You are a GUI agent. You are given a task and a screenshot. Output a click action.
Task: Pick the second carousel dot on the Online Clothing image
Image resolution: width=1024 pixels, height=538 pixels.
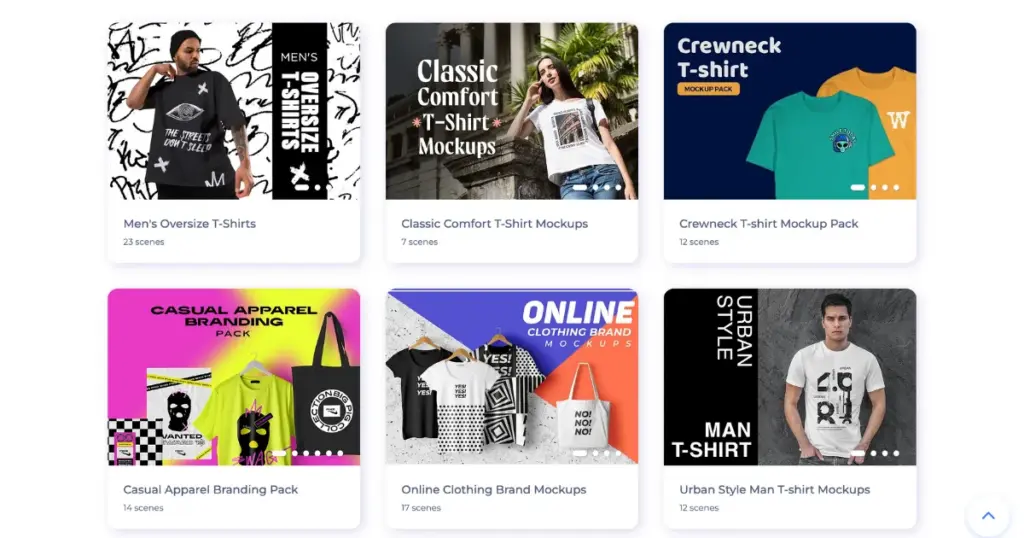595,453
